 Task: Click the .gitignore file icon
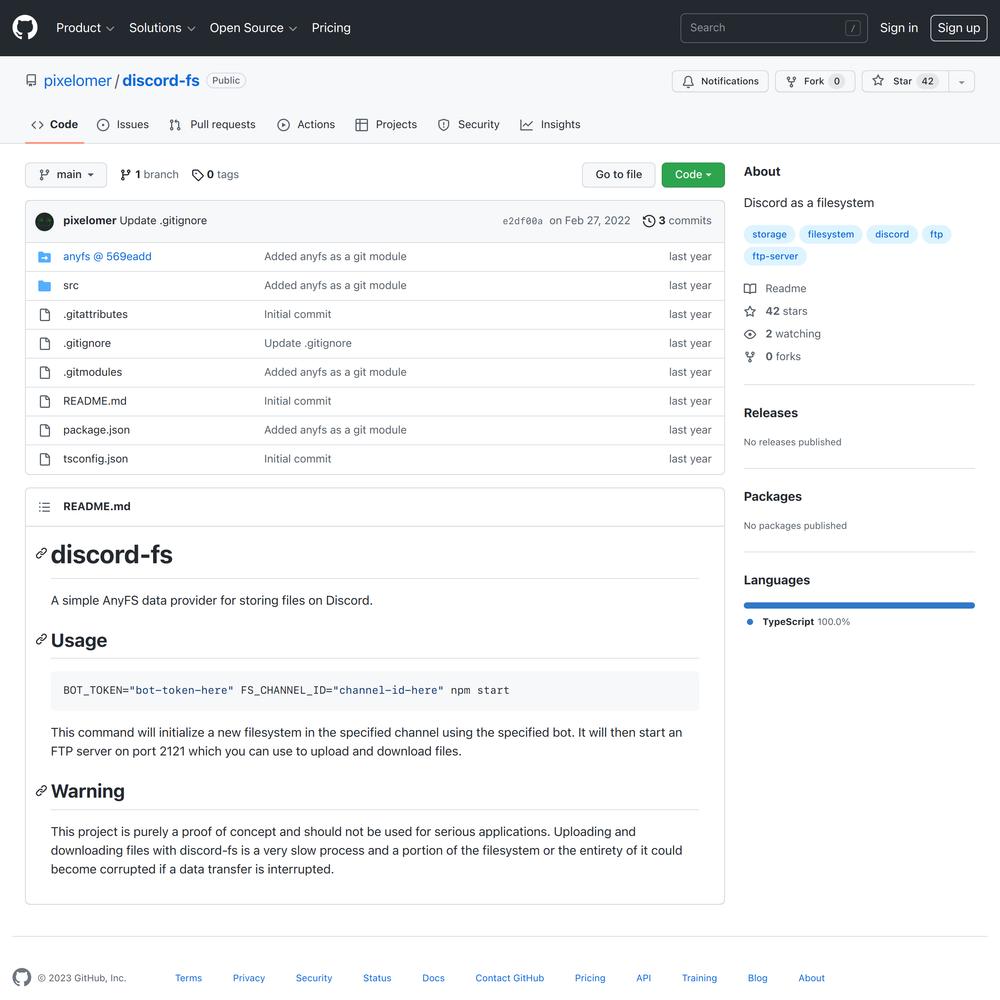point(45,344)
